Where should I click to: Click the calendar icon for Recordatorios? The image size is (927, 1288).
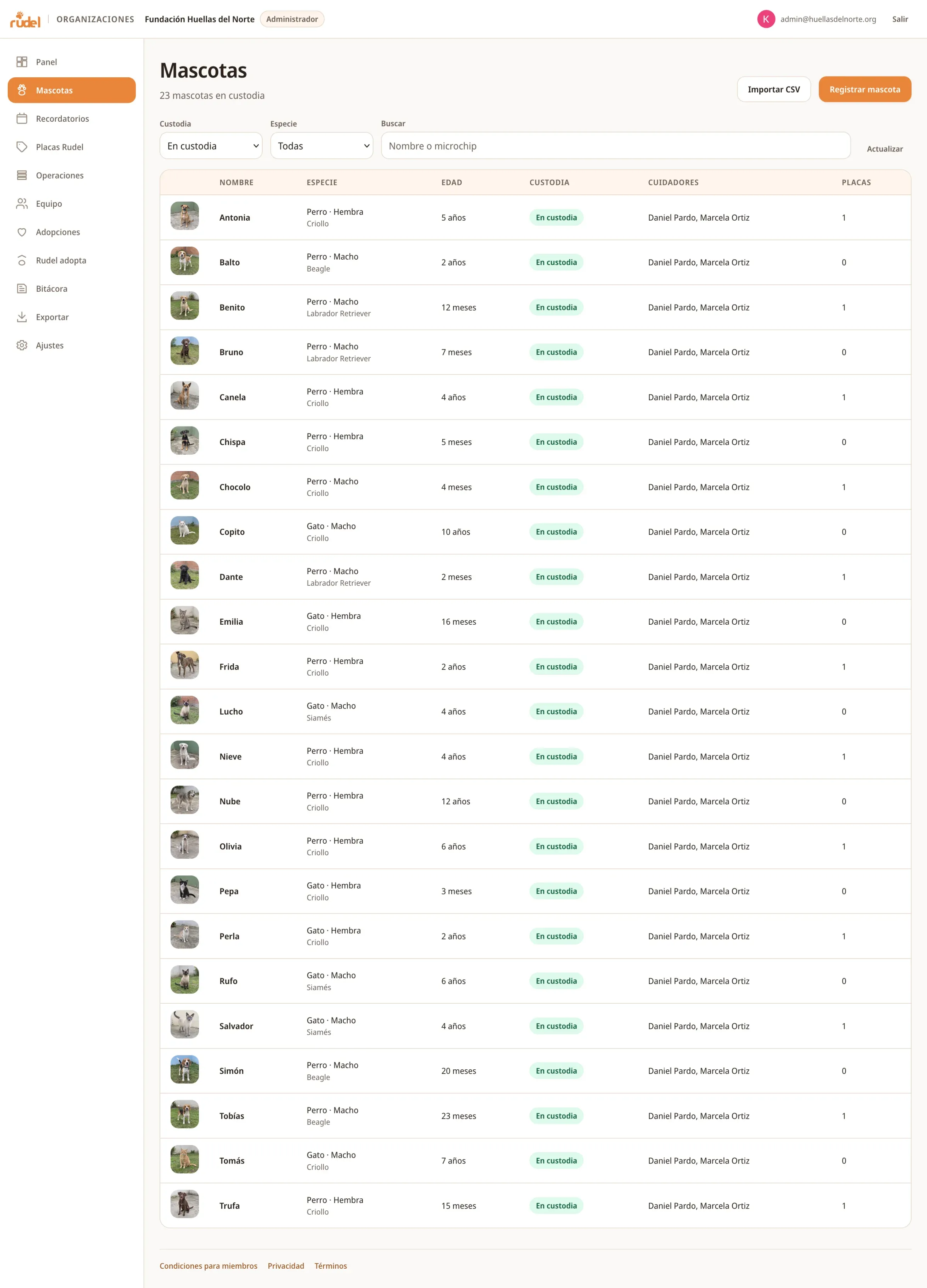(22, 119)
